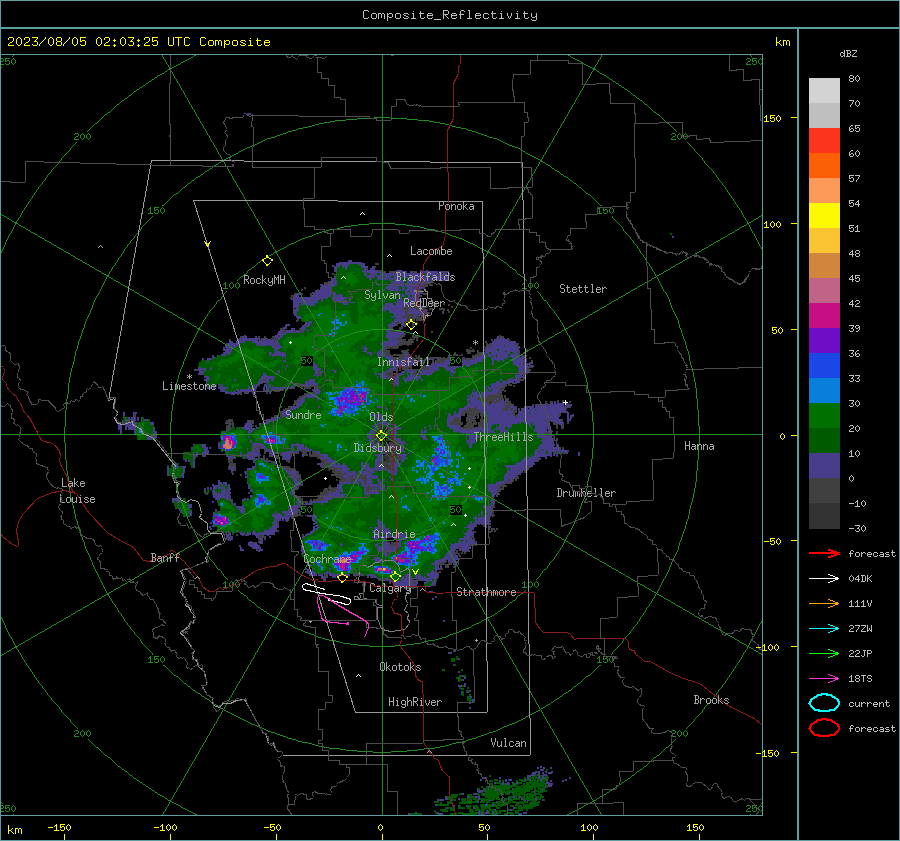Image resolution: width=900 pixels, height=841 pixels.
Task: Pick the indigo 0-10 dBZ swatch
Action: point(824,466)
